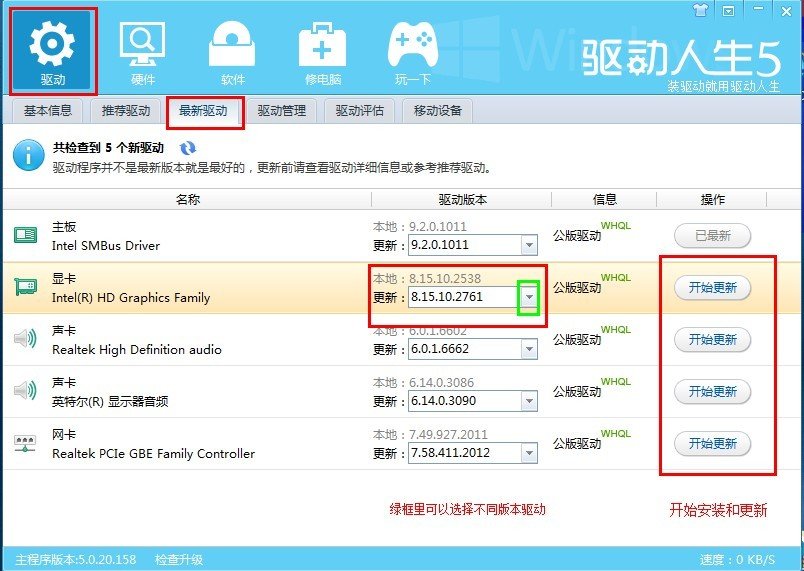This screenshot has height=571, width=804.
Task: Expand version dropdown for Realtek PCIe GBE Controller
Action: tap(529, 454)
